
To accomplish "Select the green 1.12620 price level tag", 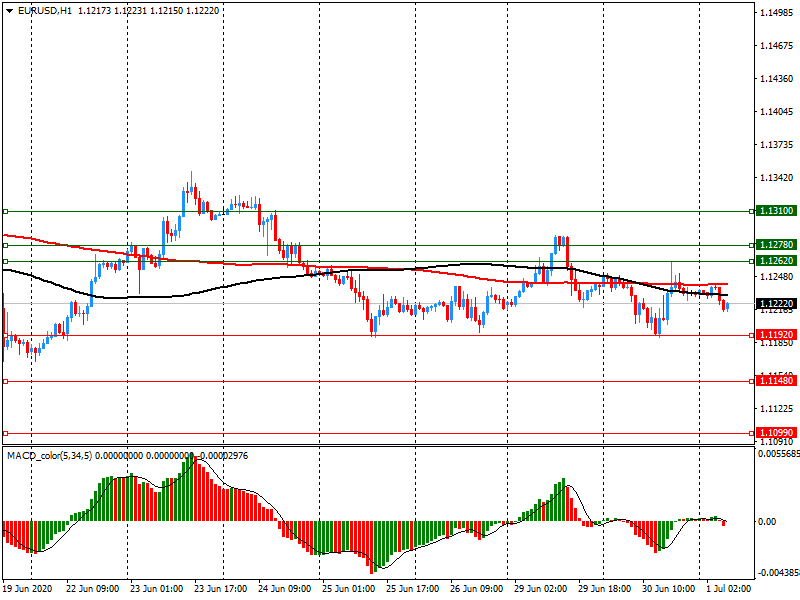I will [x=777, y=261].
